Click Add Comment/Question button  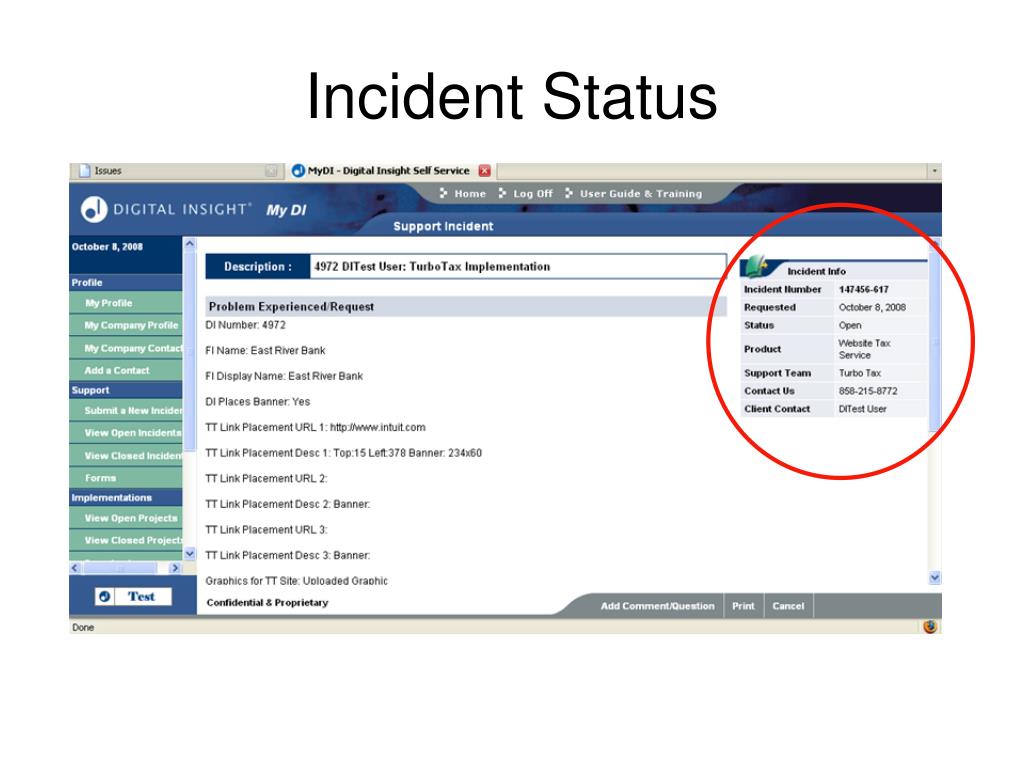point(658,606)
